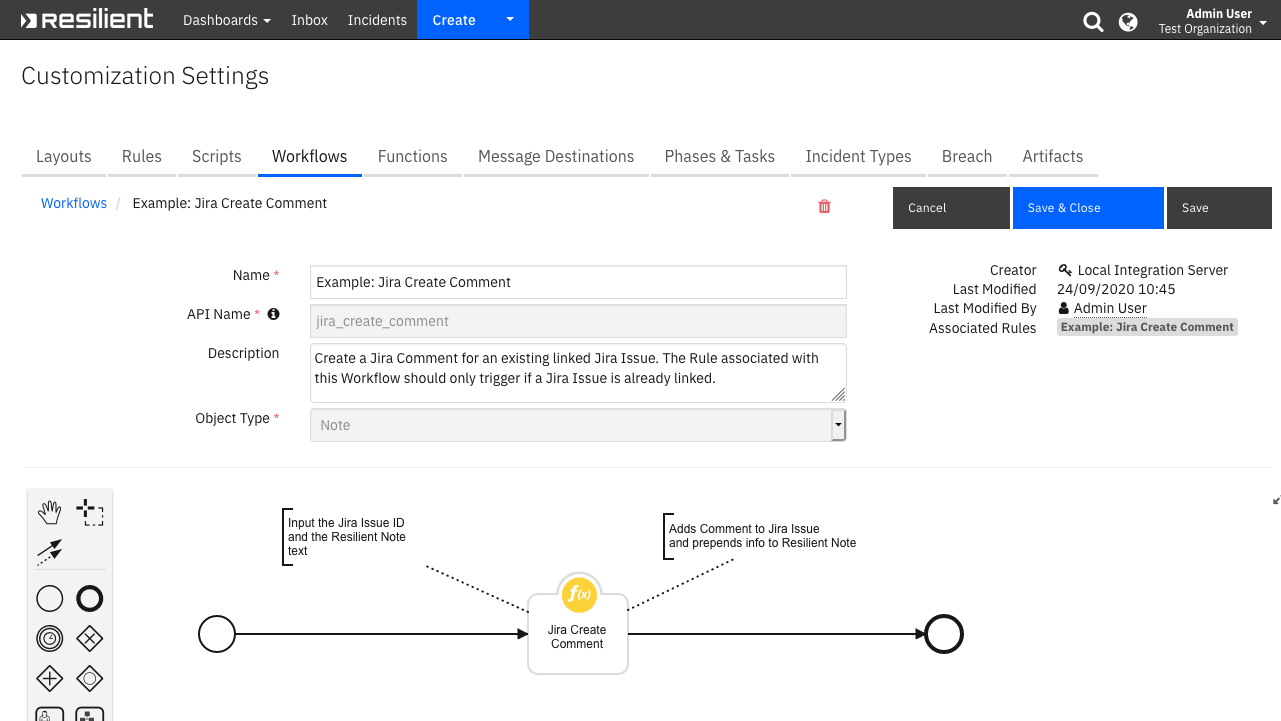The image size is (1281, 721).
Task: Pick the timer intermediate event in palette
Action: coord(49,638)
